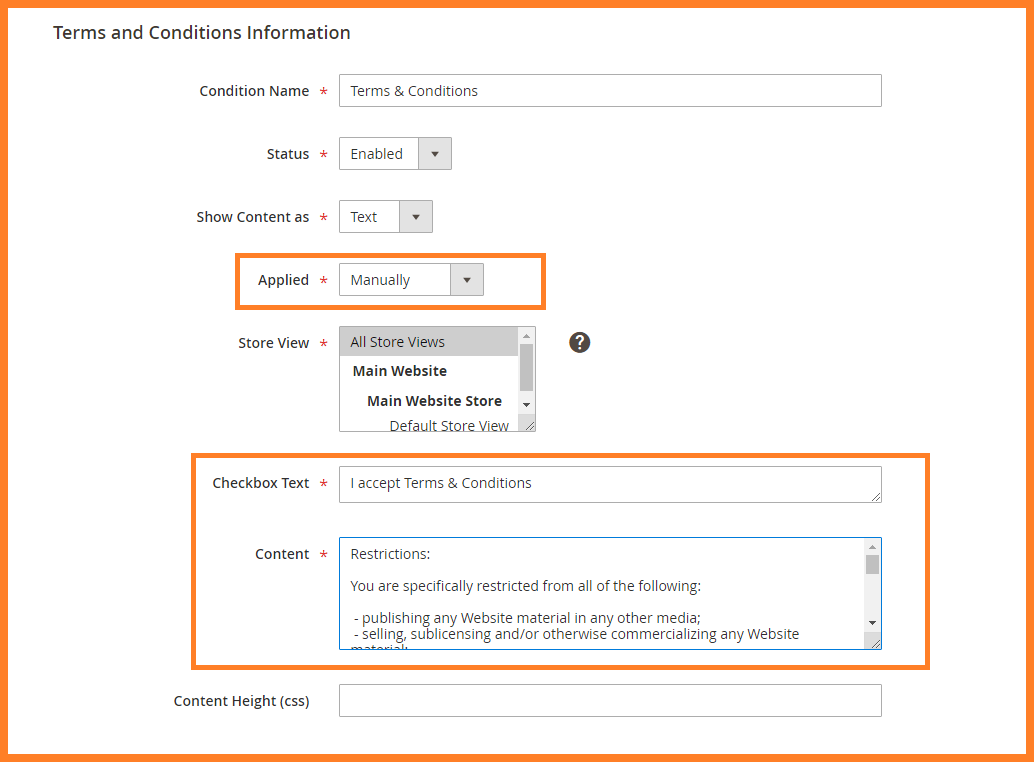Focus the Content Height (css) field
The height and width of the screenshot is (762, 1034).
tap(610, 701)
